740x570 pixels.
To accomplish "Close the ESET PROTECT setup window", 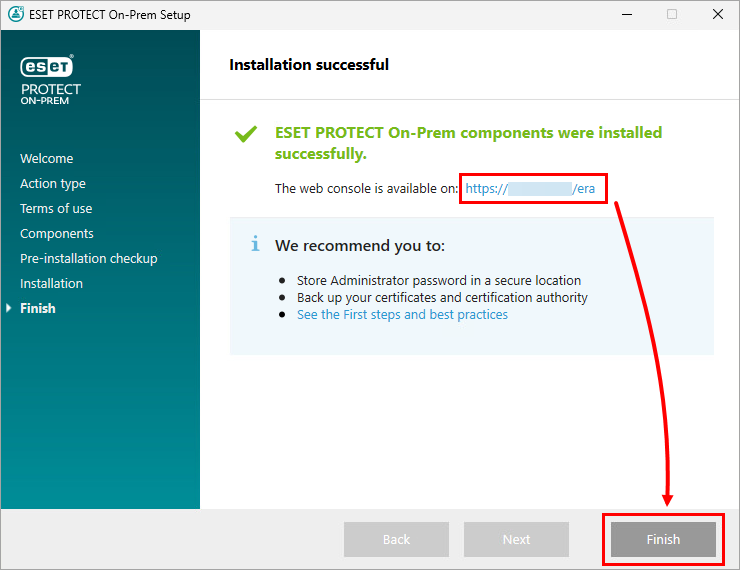I will [717, 15].
